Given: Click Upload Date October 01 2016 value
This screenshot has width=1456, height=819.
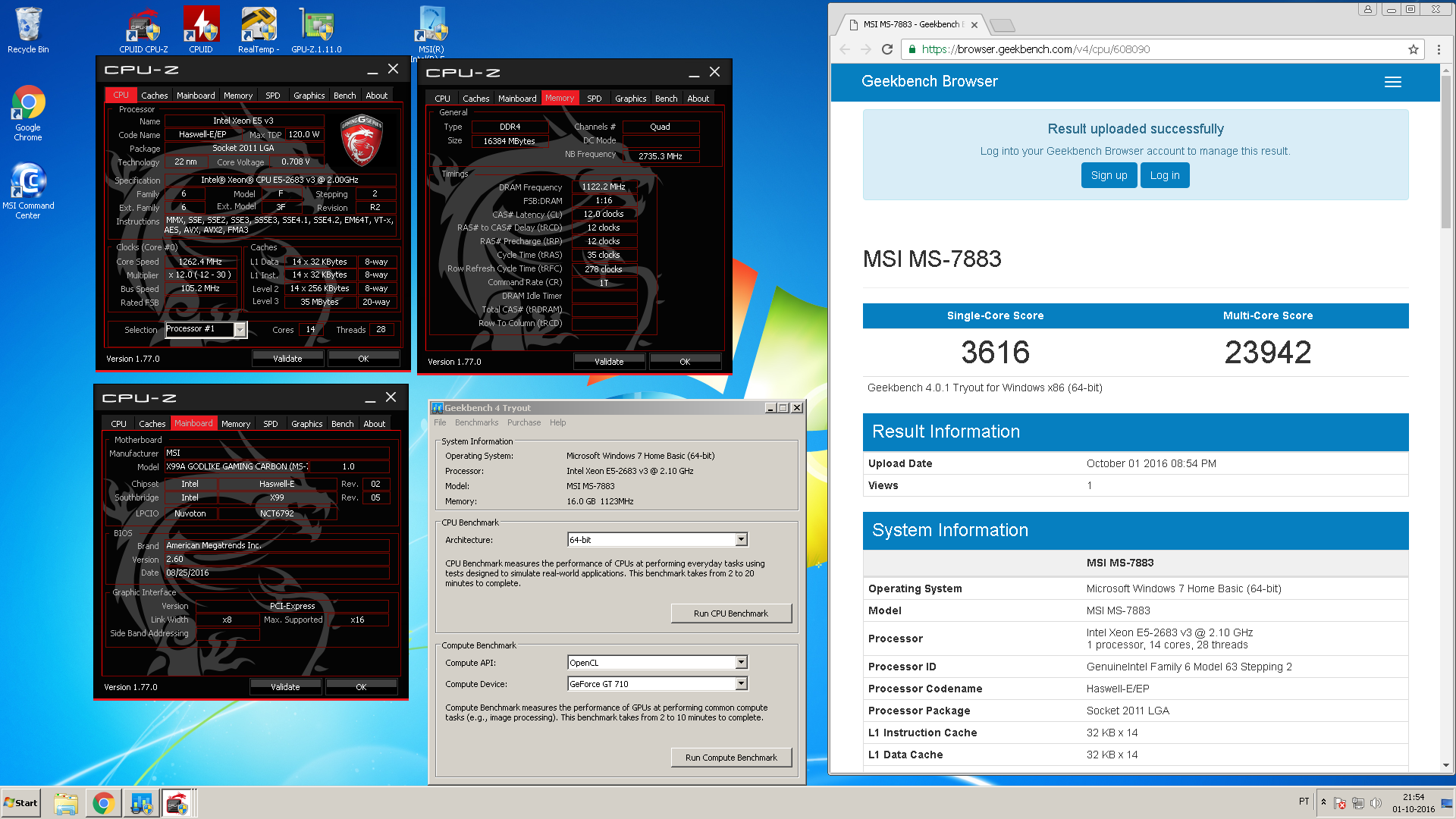Looking at the screenshot, I should point(1151,463).
